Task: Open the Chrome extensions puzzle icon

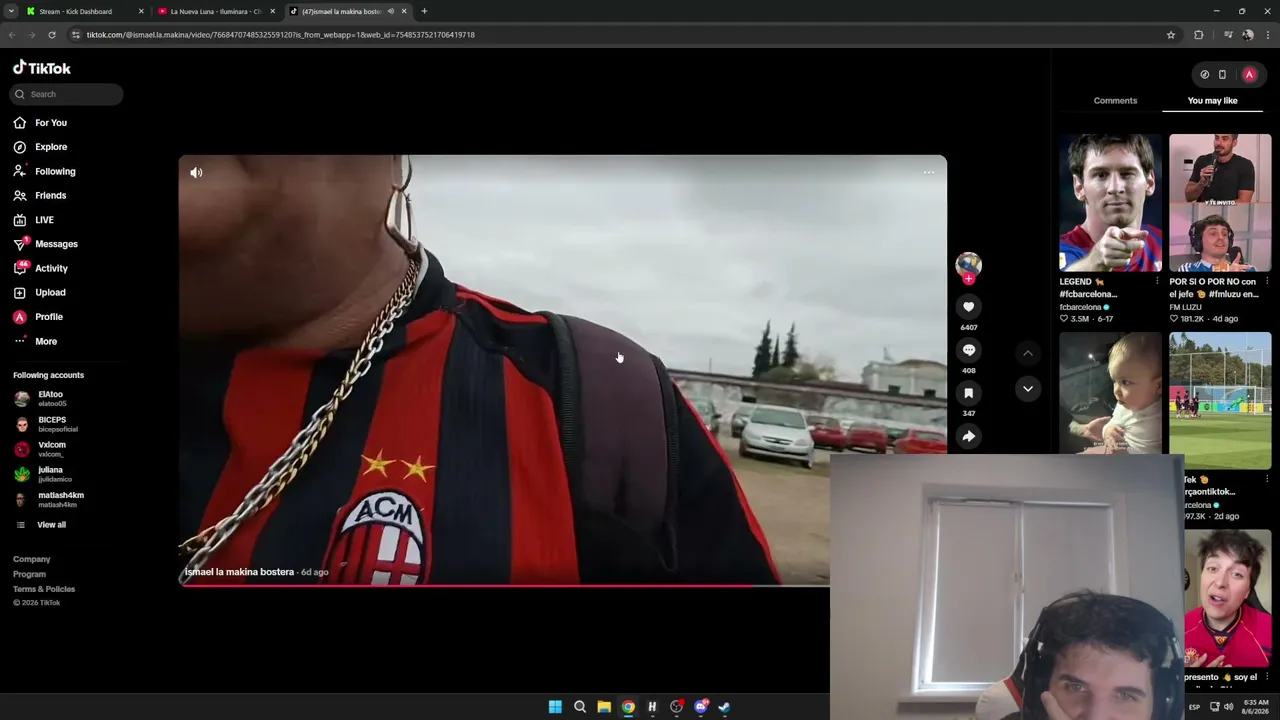Action: pyautogui.click(x=1199, y=35)
